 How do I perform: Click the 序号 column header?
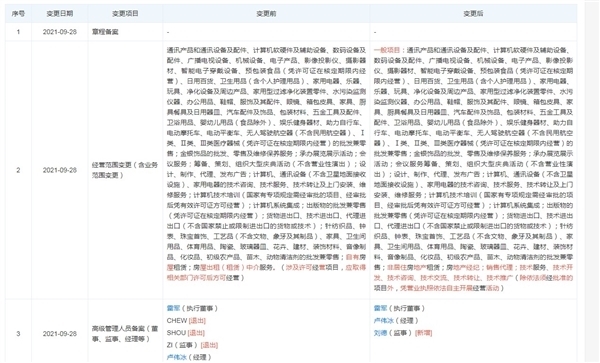coord(18,13)
